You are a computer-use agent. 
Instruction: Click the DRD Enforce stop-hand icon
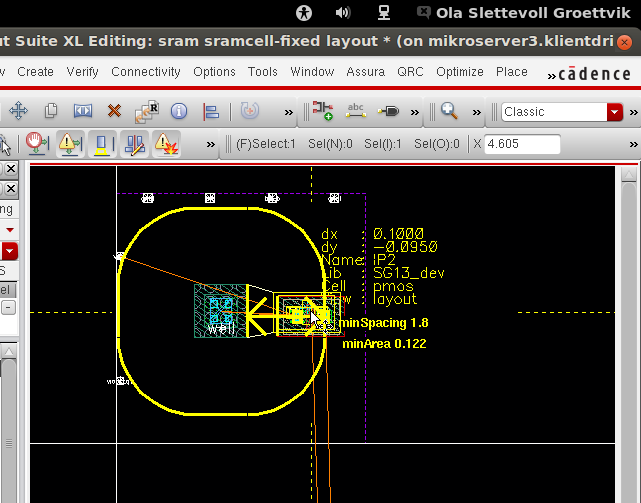(37, 144)
